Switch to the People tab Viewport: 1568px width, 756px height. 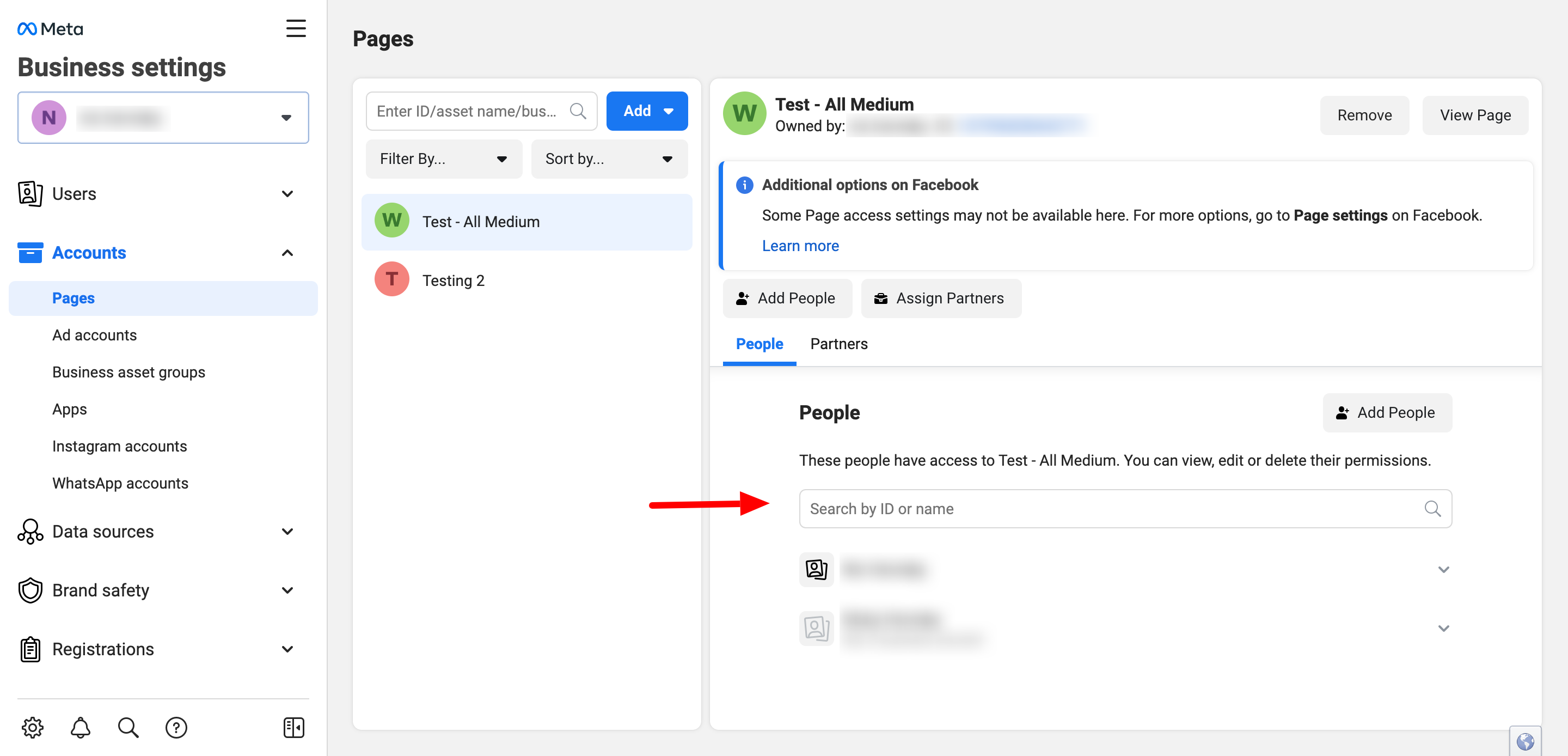pyautogui.click(x=759, y=344)
